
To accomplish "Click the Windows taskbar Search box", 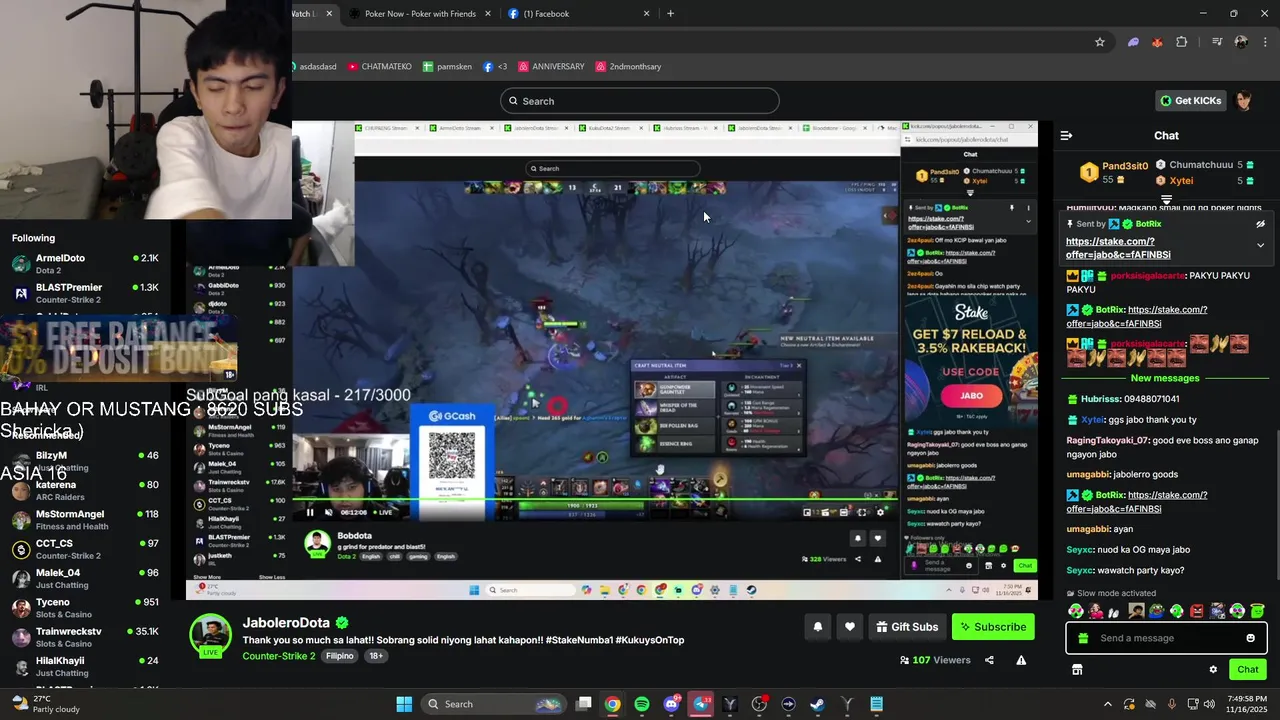I will 493,704.
